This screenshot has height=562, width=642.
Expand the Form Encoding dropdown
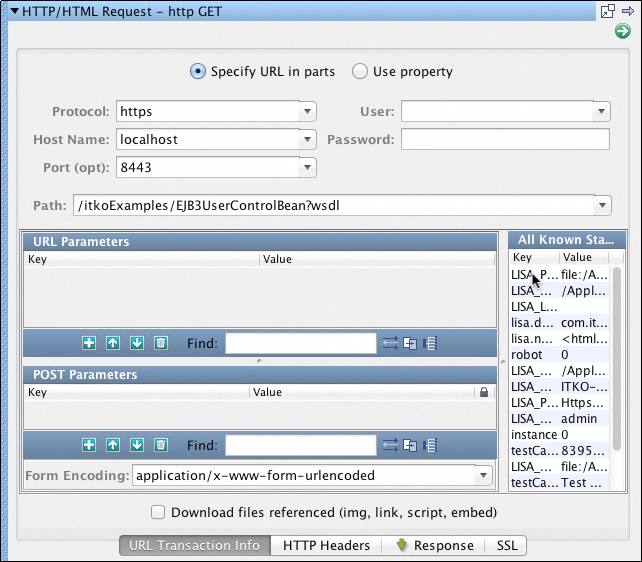[484, 475]
